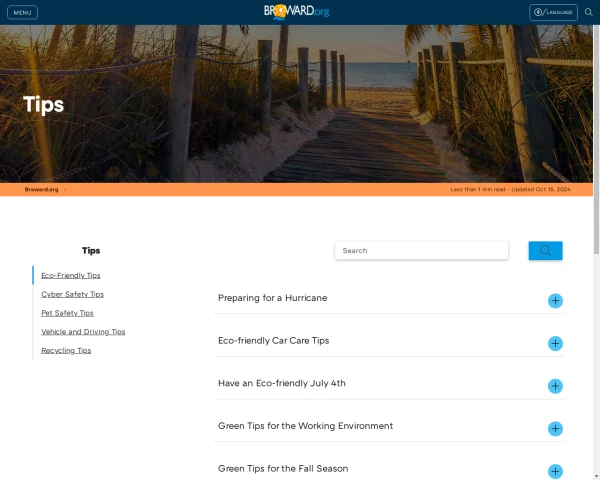Click the blue search submit button
Image resolution: width=600 pixels, height=480 pixels.
tap(545, 250)
